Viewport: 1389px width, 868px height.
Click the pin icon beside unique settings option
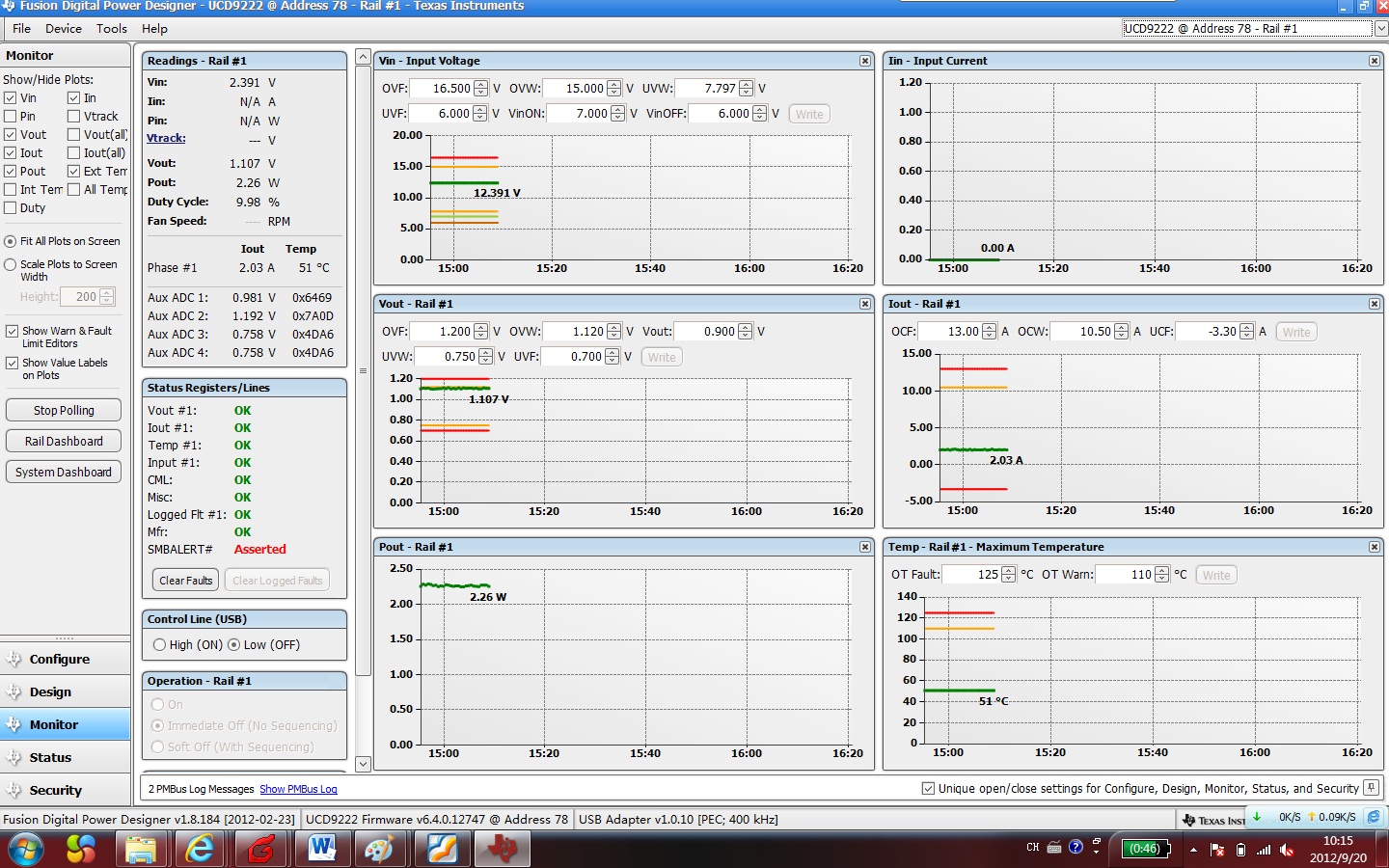(x=1371, y=788)
